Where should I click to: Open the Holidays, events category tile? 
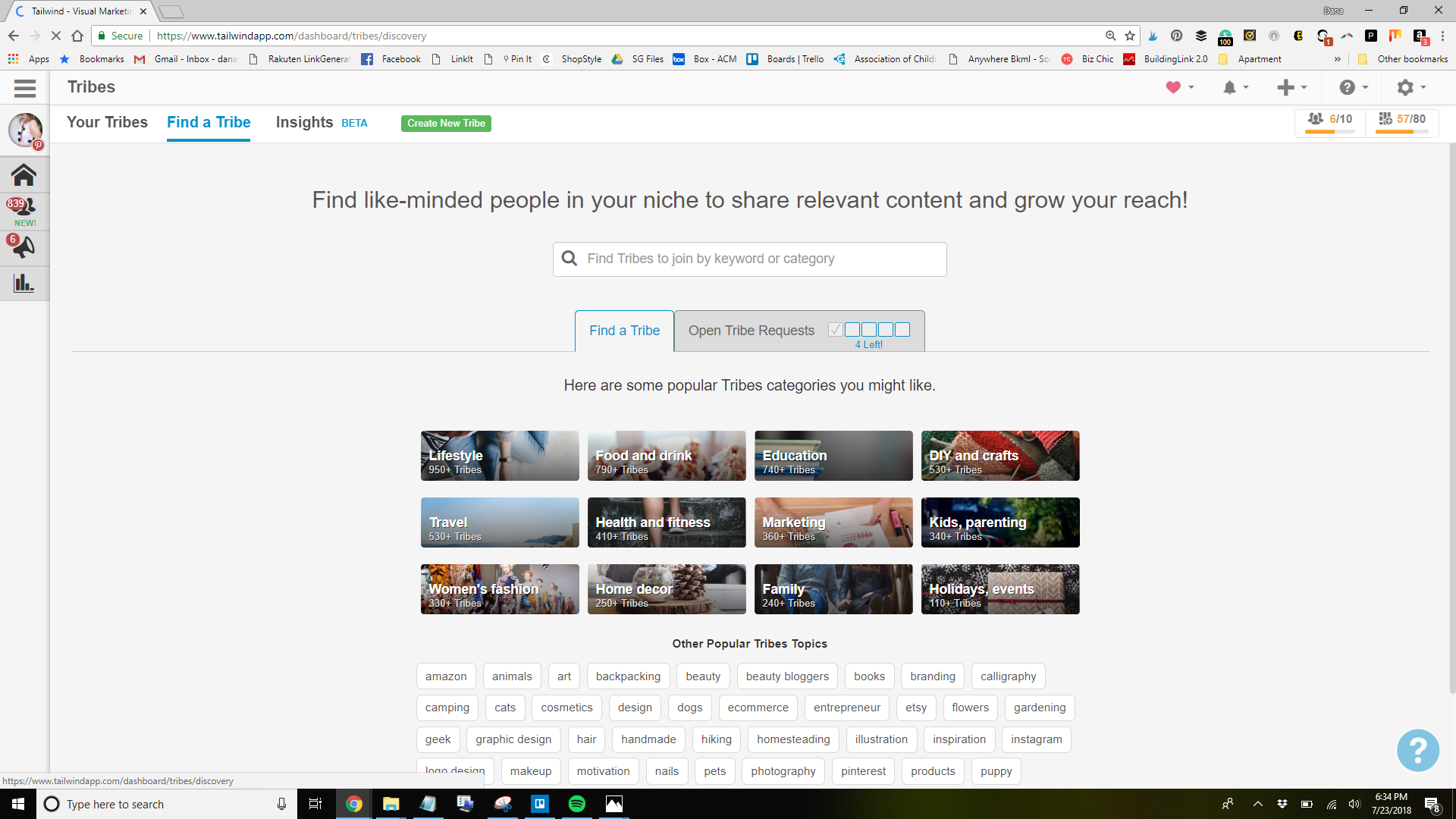pos(1000,589)
